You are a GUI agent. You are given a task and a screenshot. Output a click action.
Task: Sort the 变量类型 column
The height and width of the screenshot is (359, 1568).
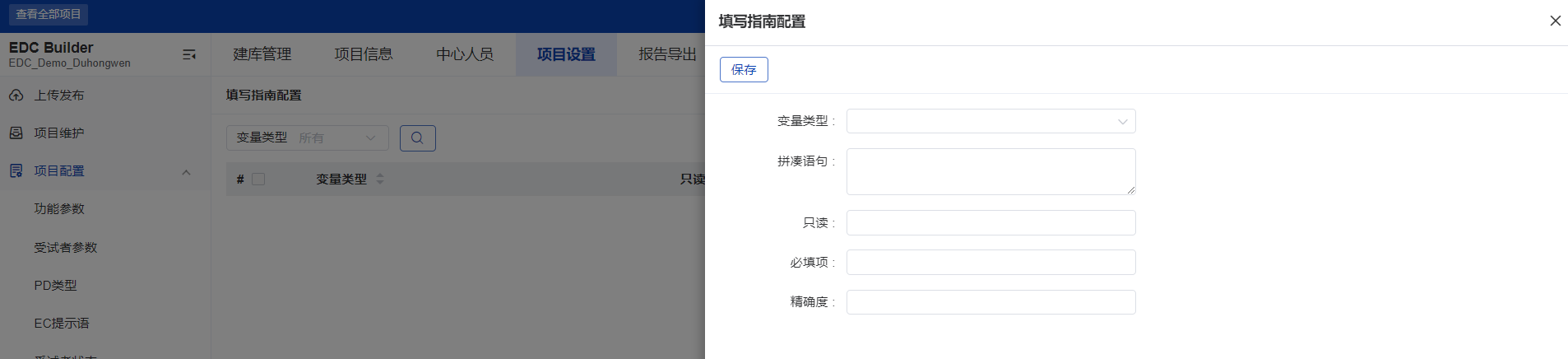(380, 179)
